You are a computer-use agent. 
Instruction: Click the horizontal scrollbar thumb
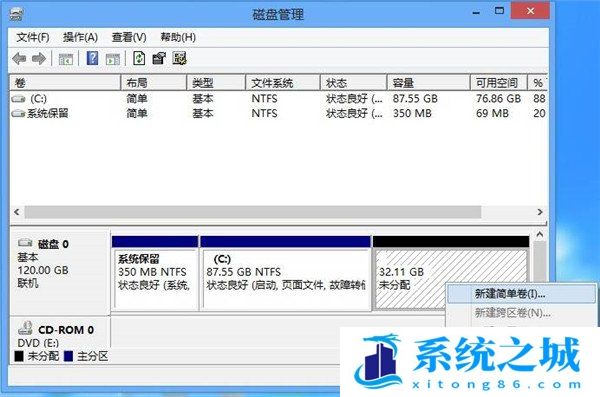click(x=253, y=212)
